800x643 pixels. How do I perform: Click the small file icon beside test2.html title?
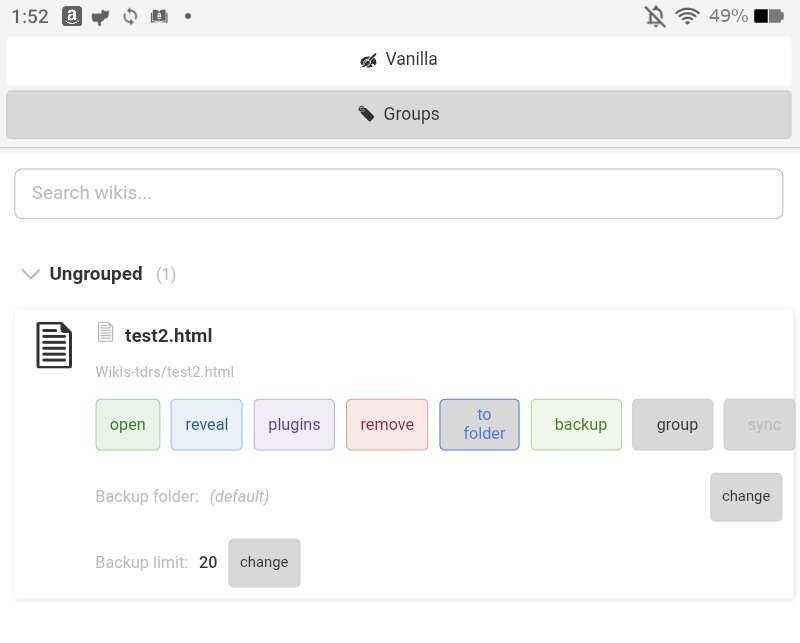coord(105,332)
